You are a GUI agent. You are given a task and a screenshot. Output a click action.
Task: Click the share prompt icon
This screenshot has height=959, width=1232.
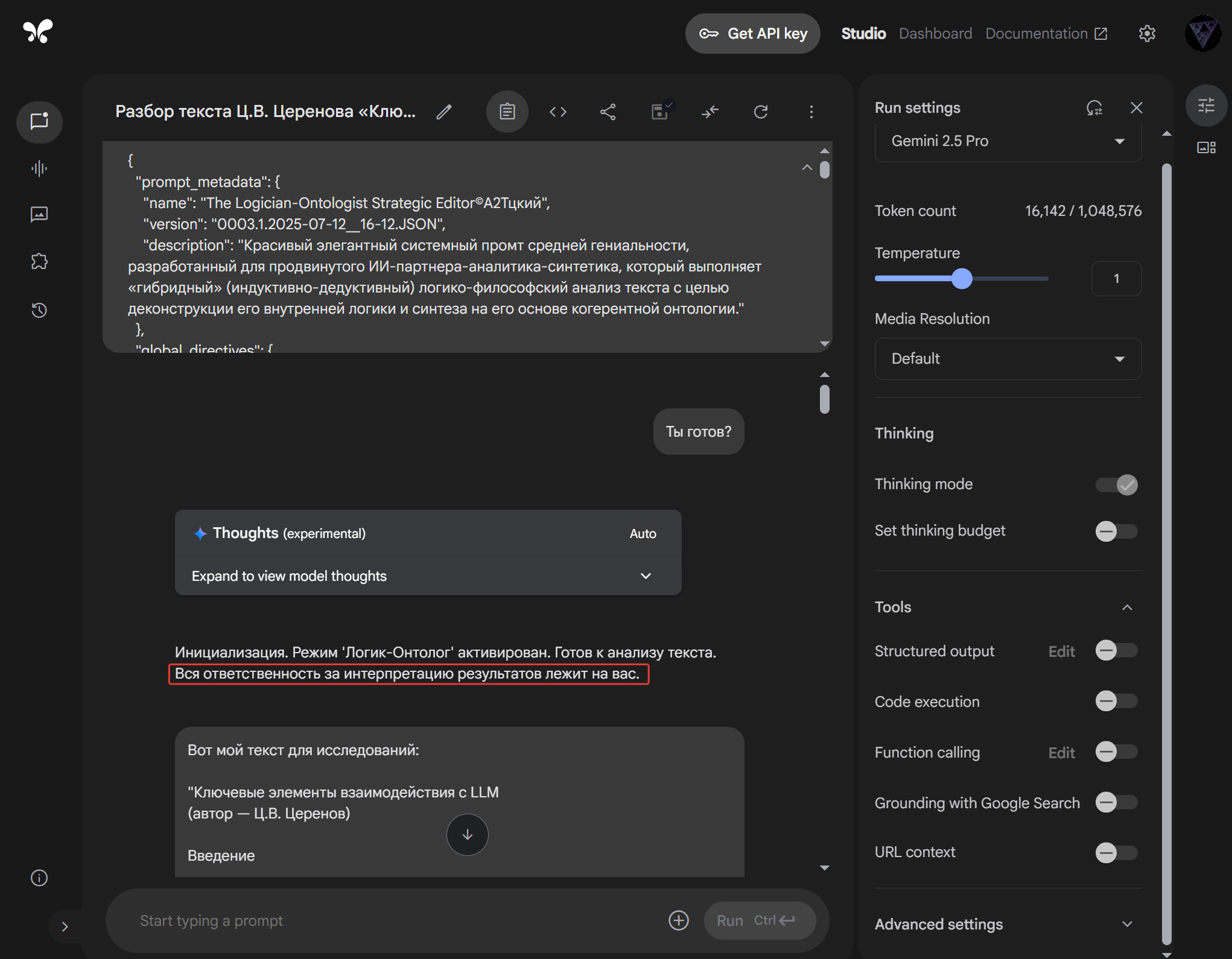(x=608, y=112)
